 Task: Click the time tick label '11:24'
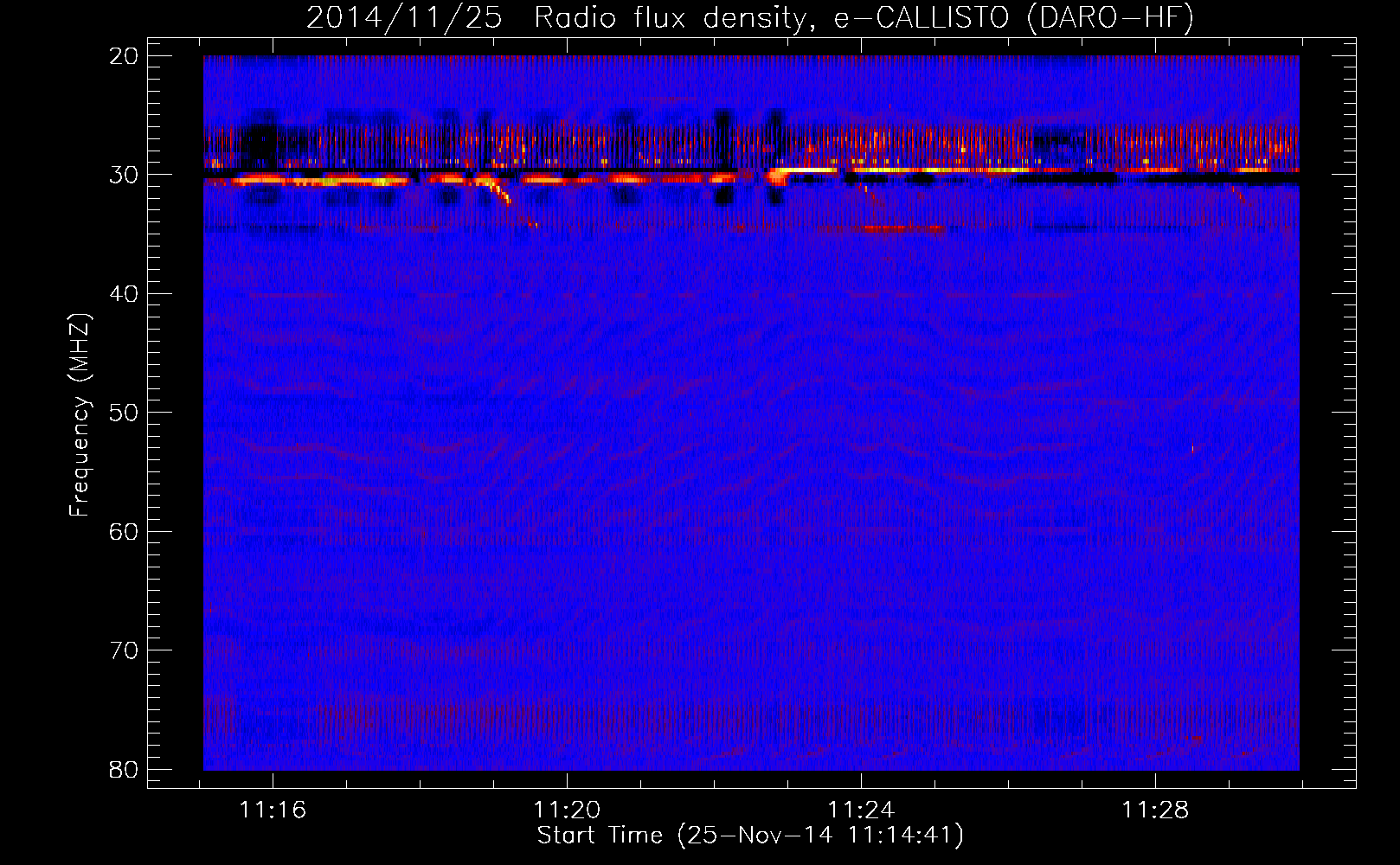(861, 811)
